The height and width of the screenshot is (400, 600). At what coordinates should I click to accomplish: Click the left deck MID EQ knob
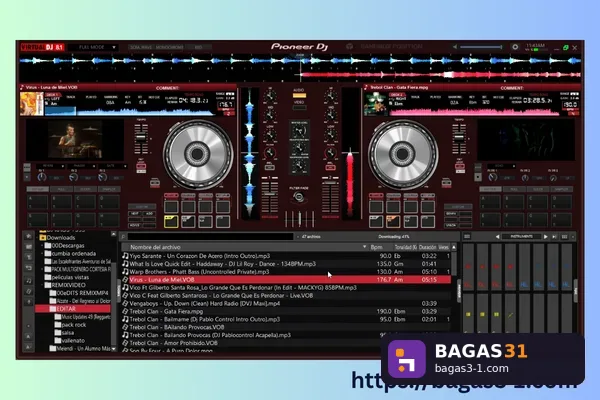pos(270,115)
